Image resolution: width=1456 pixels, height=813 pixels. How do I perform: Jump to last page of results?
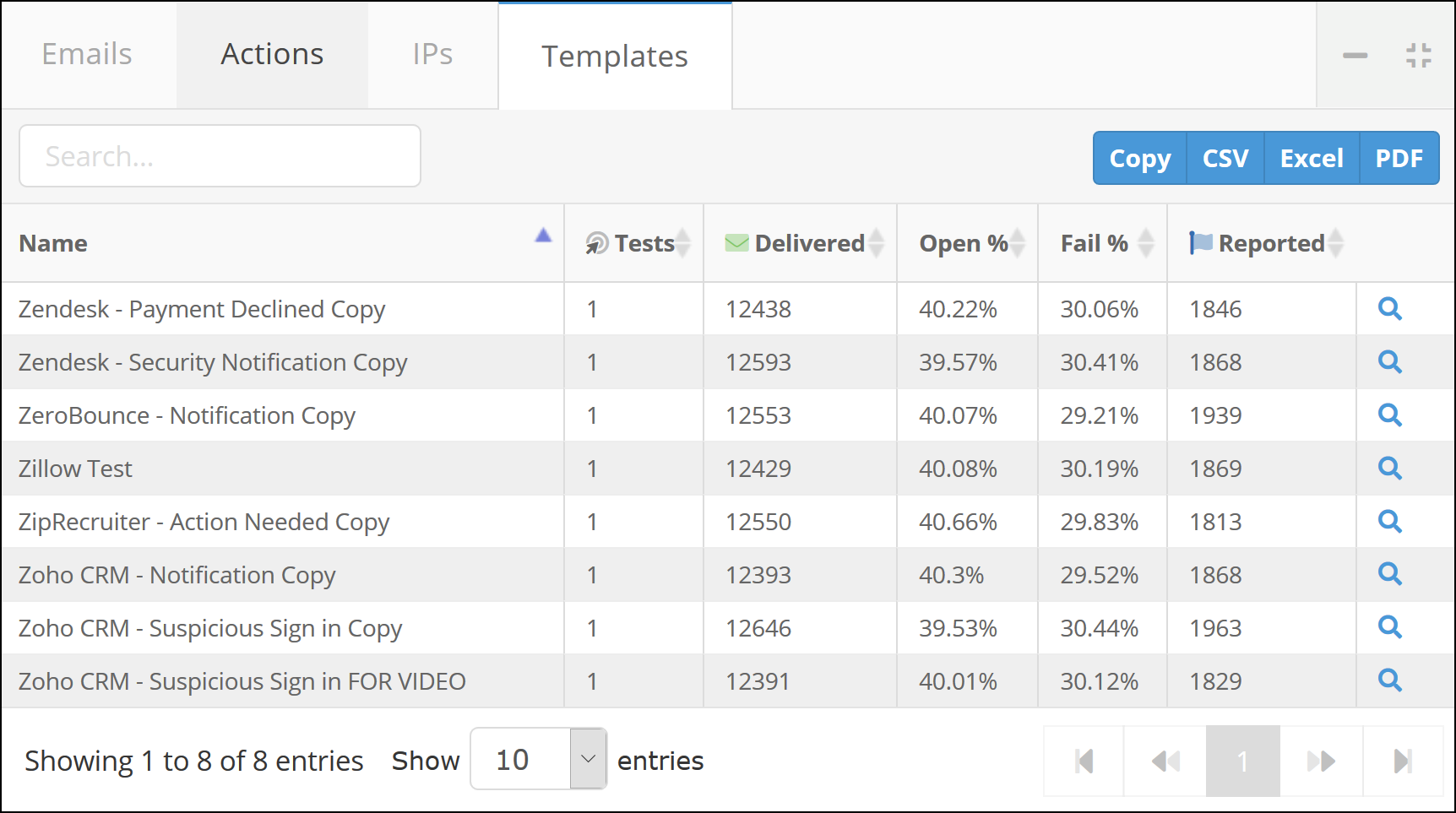[1403, 761]
